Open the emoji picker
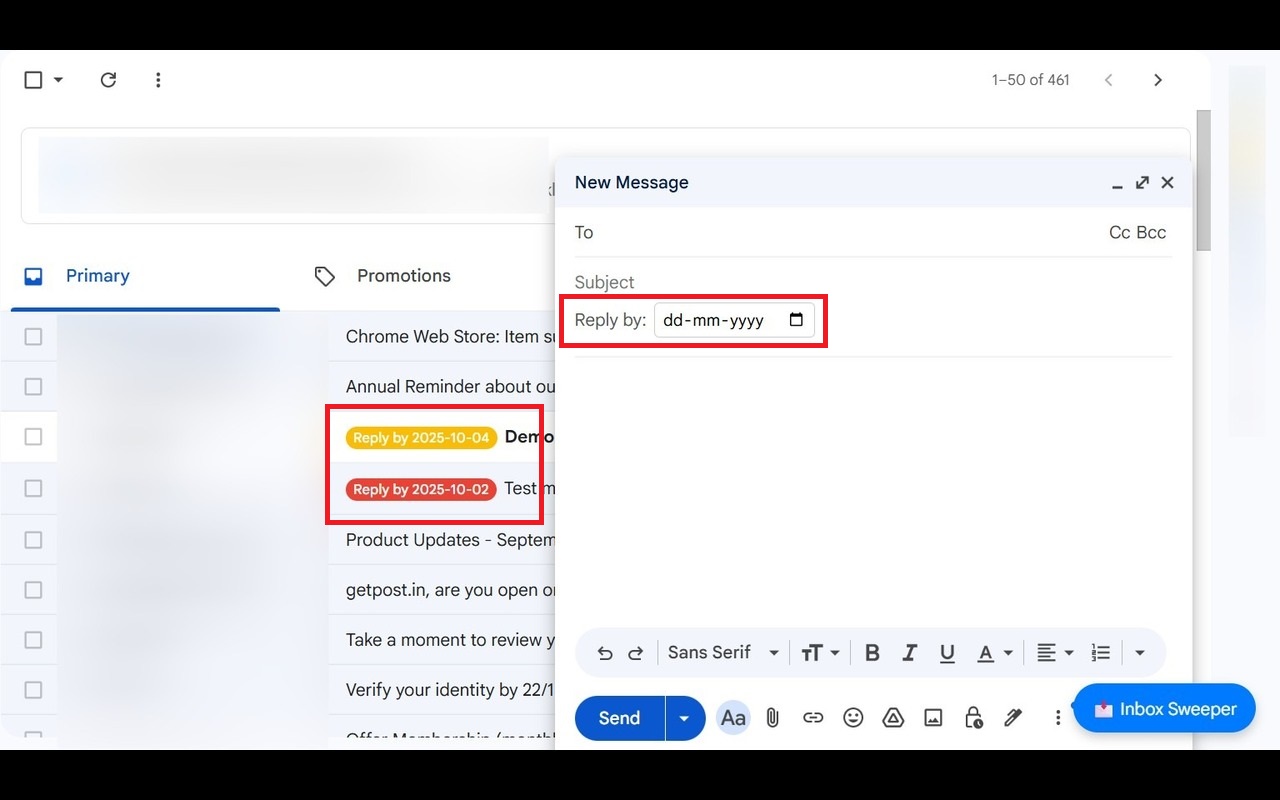This screenshot has width=1280, height=800. tap(853, 717)
